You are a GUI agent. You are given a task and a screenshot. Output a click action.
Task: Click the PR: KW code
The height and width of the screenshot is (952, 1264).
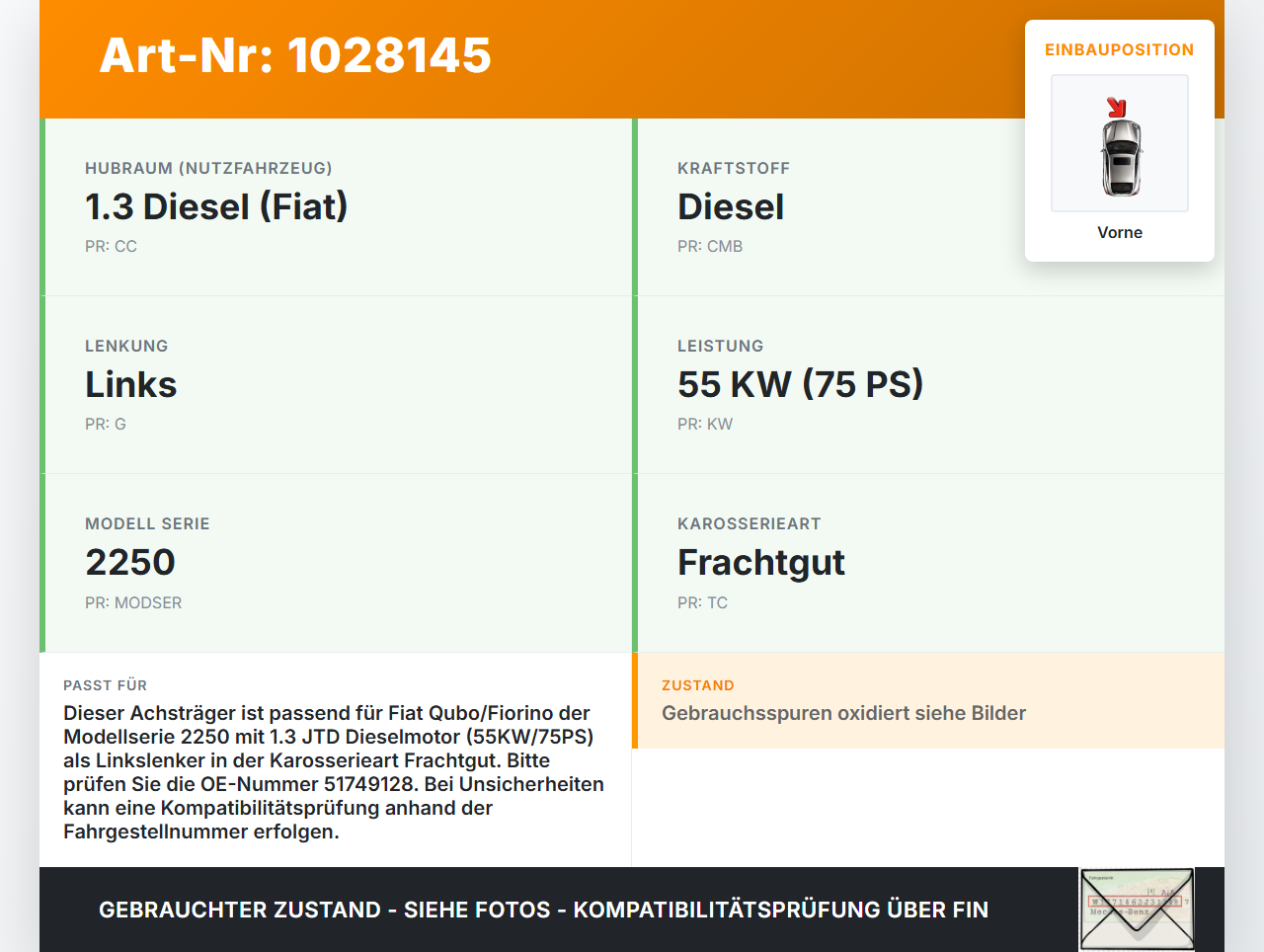pyautogui.click(x=705, y=424)
